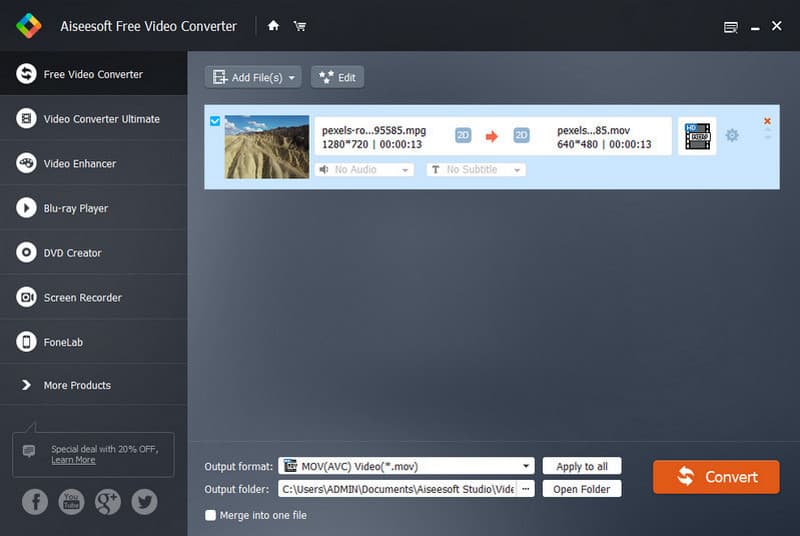Open the shopping cart icon
800x536 pixels.
coord(299,26)
